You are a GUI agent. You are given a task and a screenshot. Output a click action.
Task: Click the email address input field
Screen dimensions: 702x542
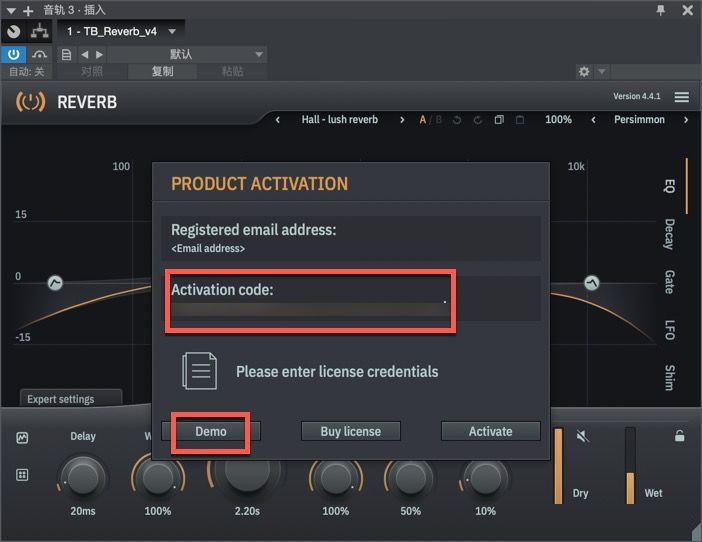click(351, 239)
